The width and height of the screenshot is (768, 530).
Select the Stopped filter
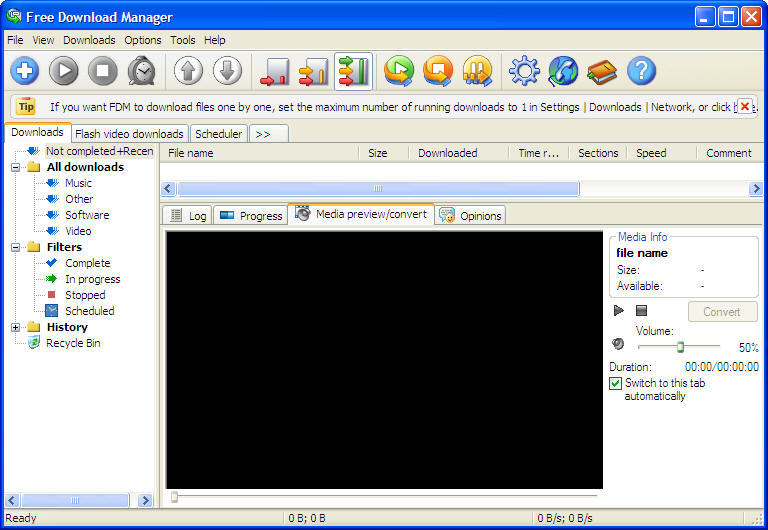(85, 295)
